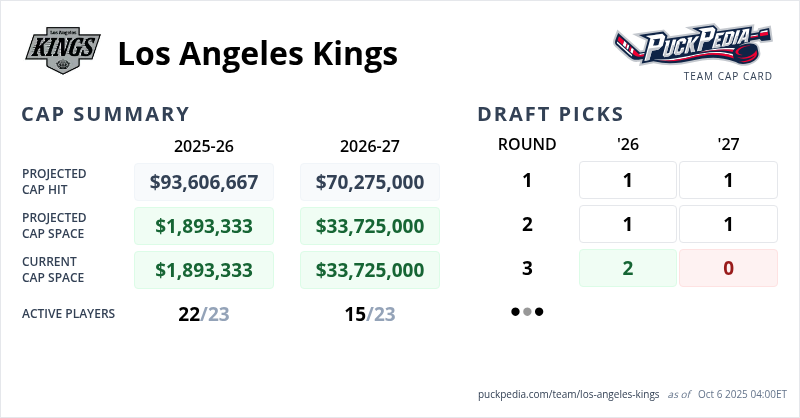Select the 2025-26 projected cap hit value
Image resolution: width=800 pixels, height=418 pixels.
click(204, 182)
